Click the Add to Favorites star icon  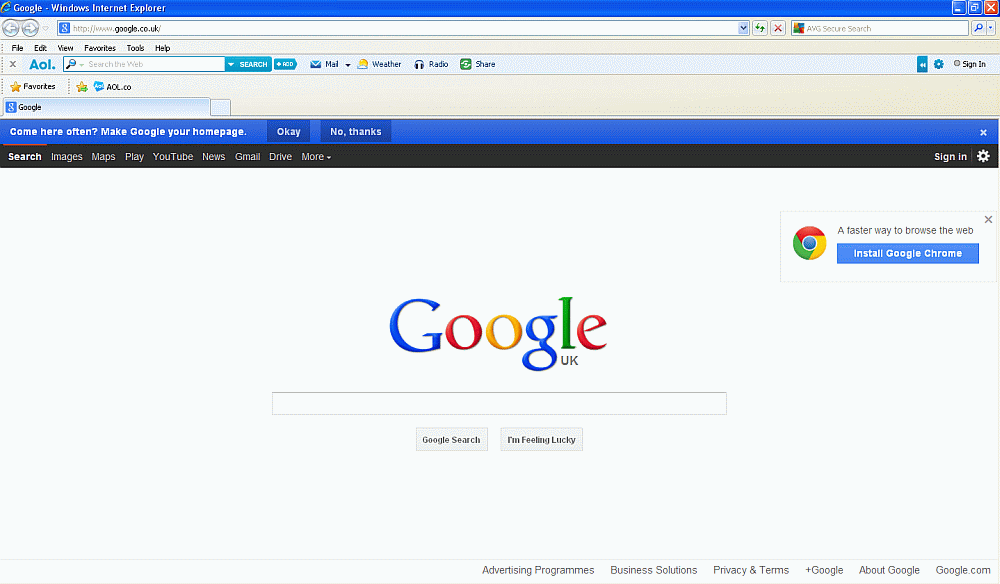(82, 87)
